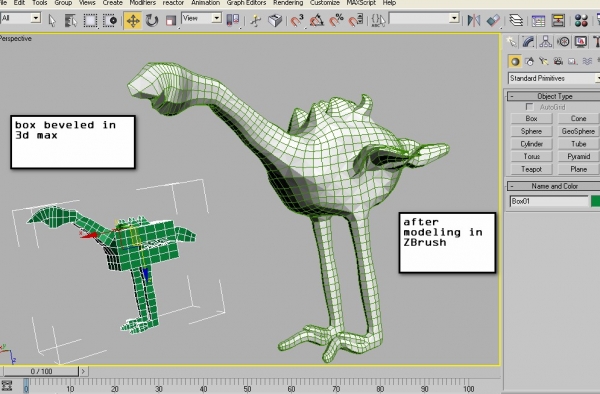Collapse the Name and Color rollout
The width and height of the screenshot is (600, 394).
click(554, 186)
